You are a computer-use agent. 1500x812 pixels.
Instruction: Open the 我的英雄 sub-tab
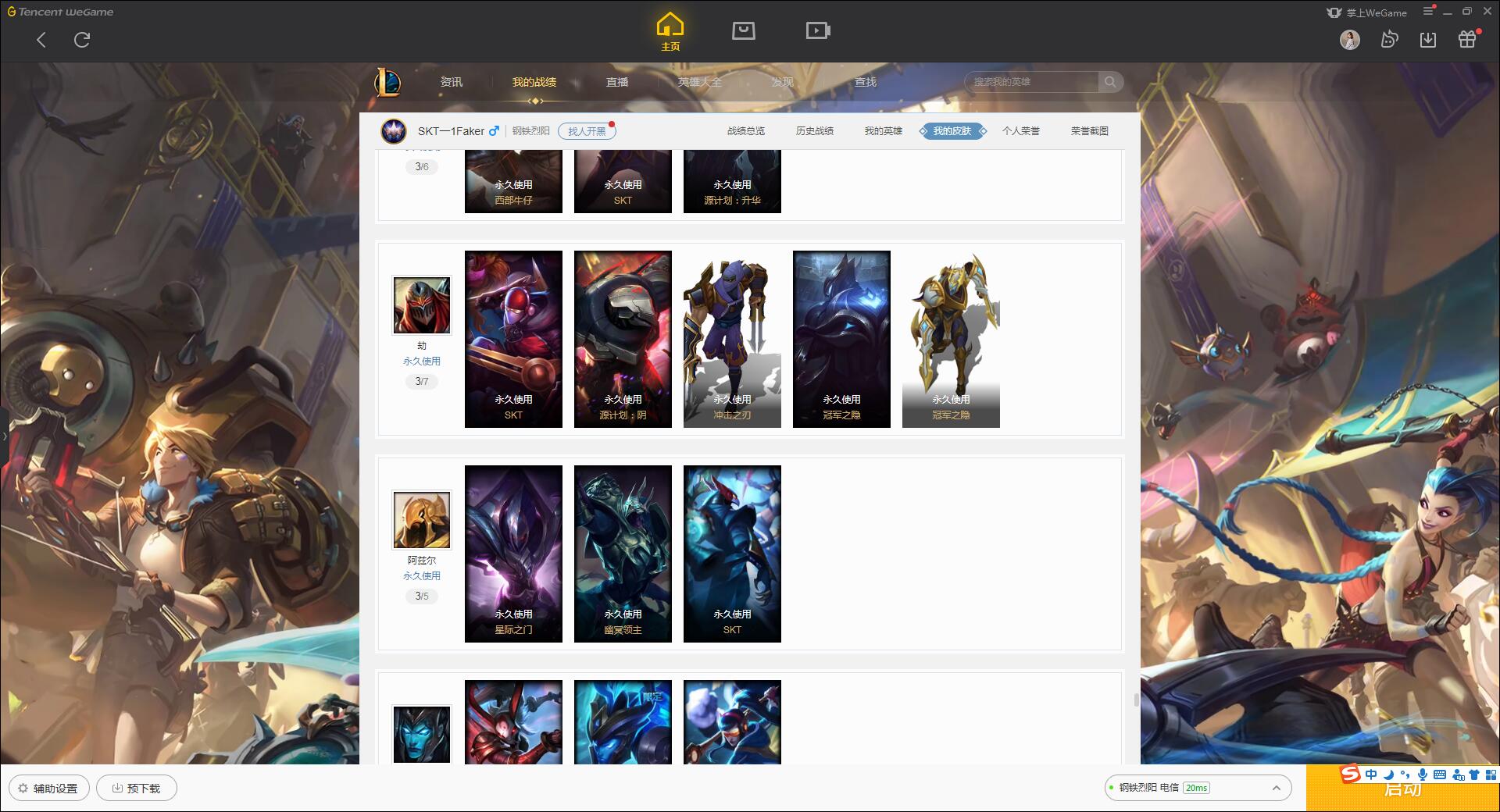(884, 131)
